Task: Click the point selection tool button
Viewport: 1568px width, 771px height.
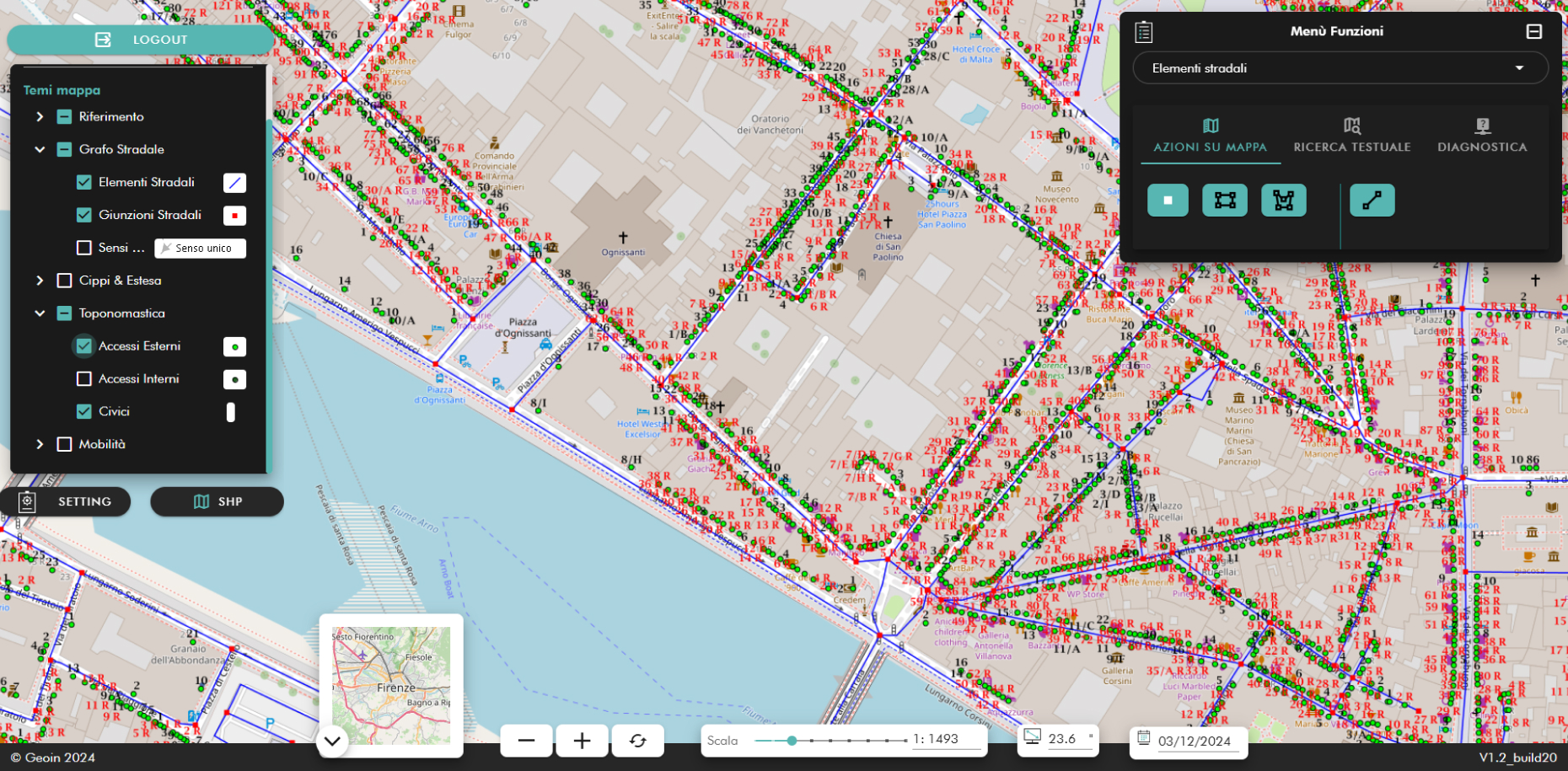Action: click(x=1168, y=201)
